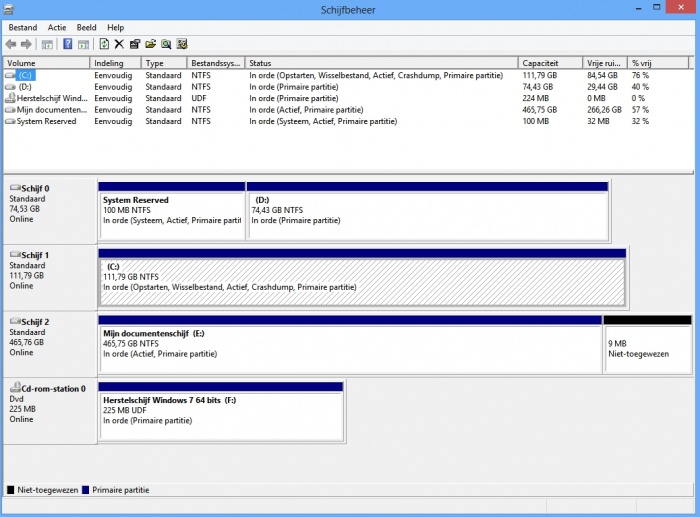Open the Actie menu

pos(57,27)
